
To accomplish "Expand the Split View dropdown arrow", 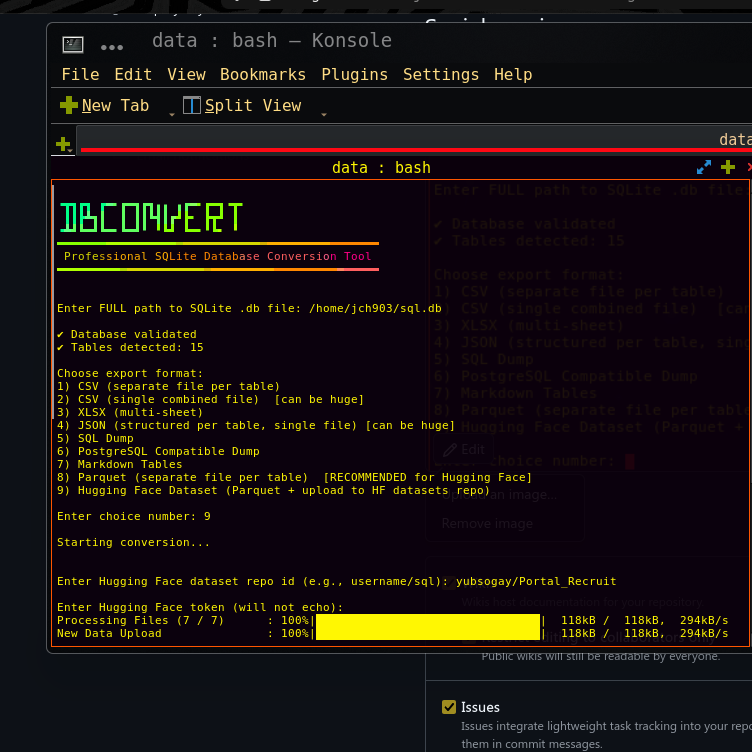I will coord(324,114).
